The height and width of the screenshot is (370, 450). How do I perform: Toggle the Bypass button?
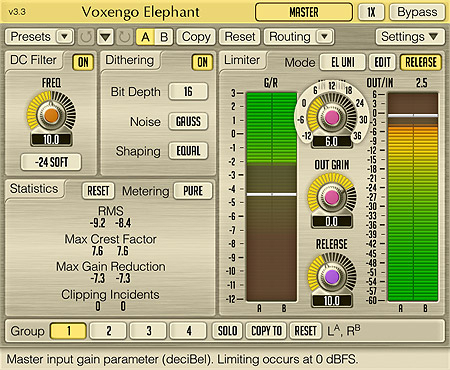coord(417,12)
